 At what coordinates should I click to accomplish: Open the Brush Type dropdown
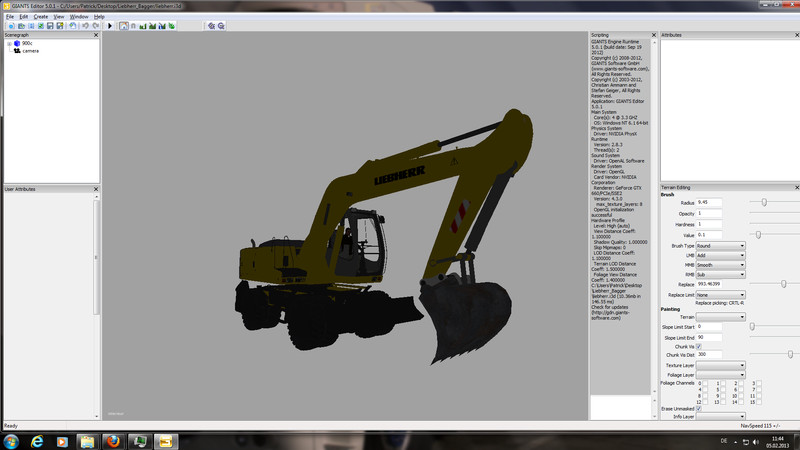click(x=720, y=246)
